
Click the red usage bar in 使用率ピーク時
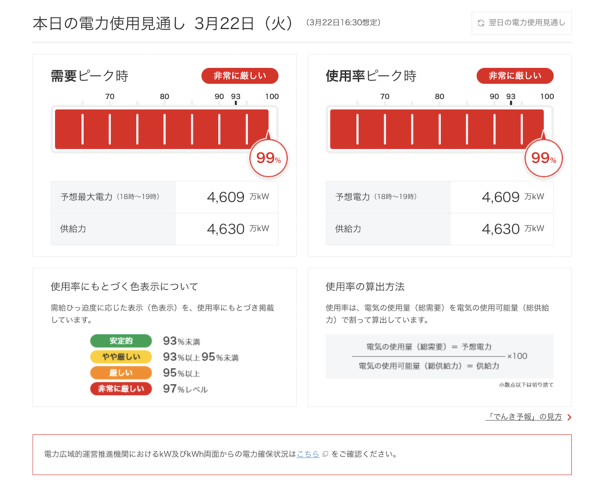(x=437, y=129)
